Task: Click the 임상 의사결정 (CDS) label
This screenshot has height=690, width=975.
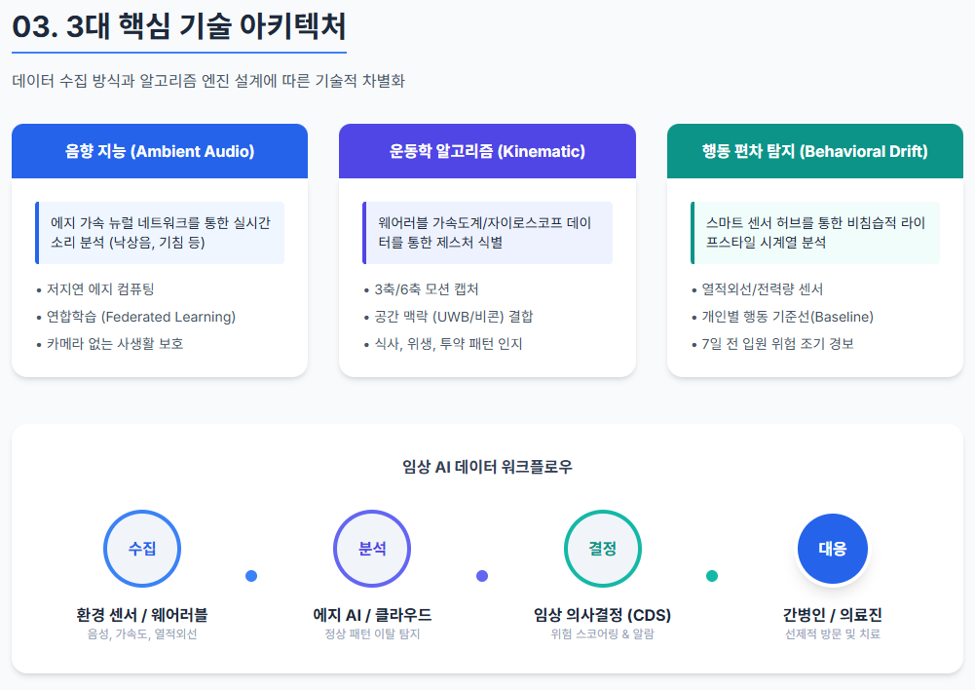Action: 602,615
